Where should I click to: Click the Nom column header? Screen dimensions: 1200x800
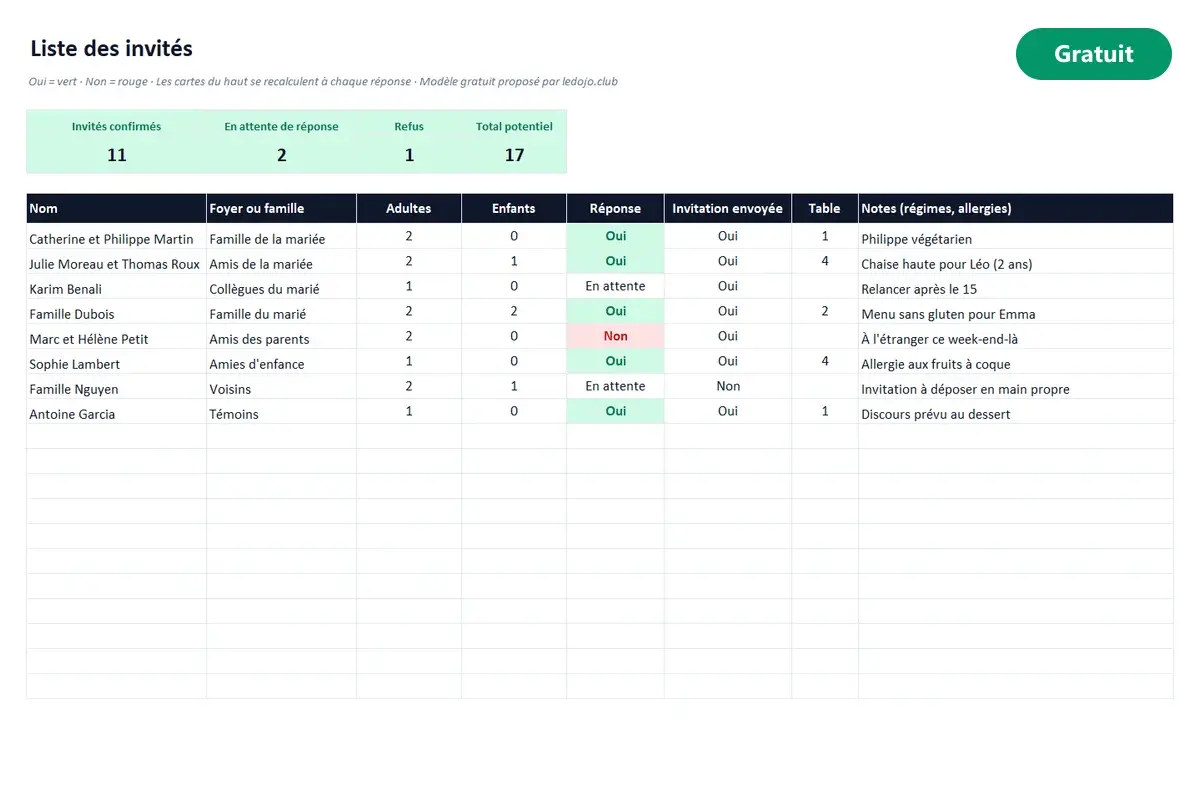coord(116,208)
